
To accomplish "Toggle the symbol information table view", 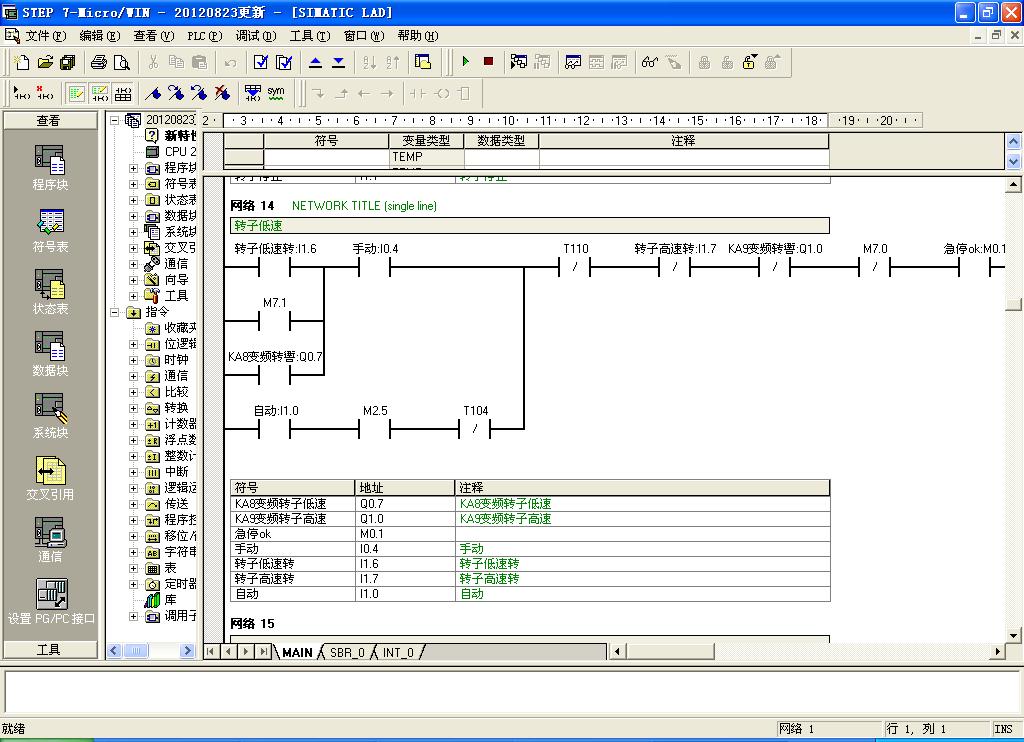I will pyautogui.click(x=122, y=93).
